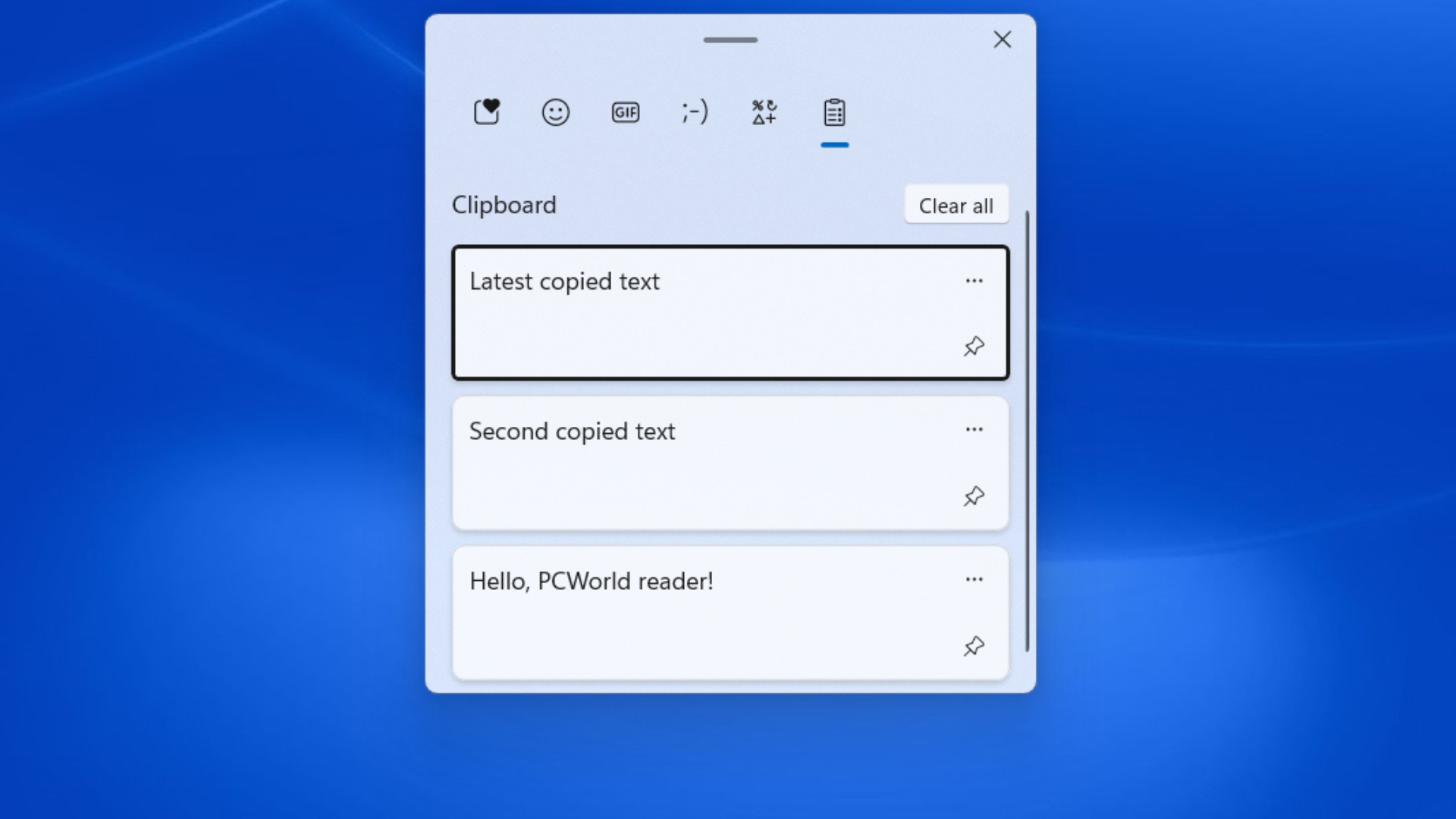Screen dimensions: 1456x819
Task: Select the Kaomoji ;-) tab
Action: click(x=695, y=112)
